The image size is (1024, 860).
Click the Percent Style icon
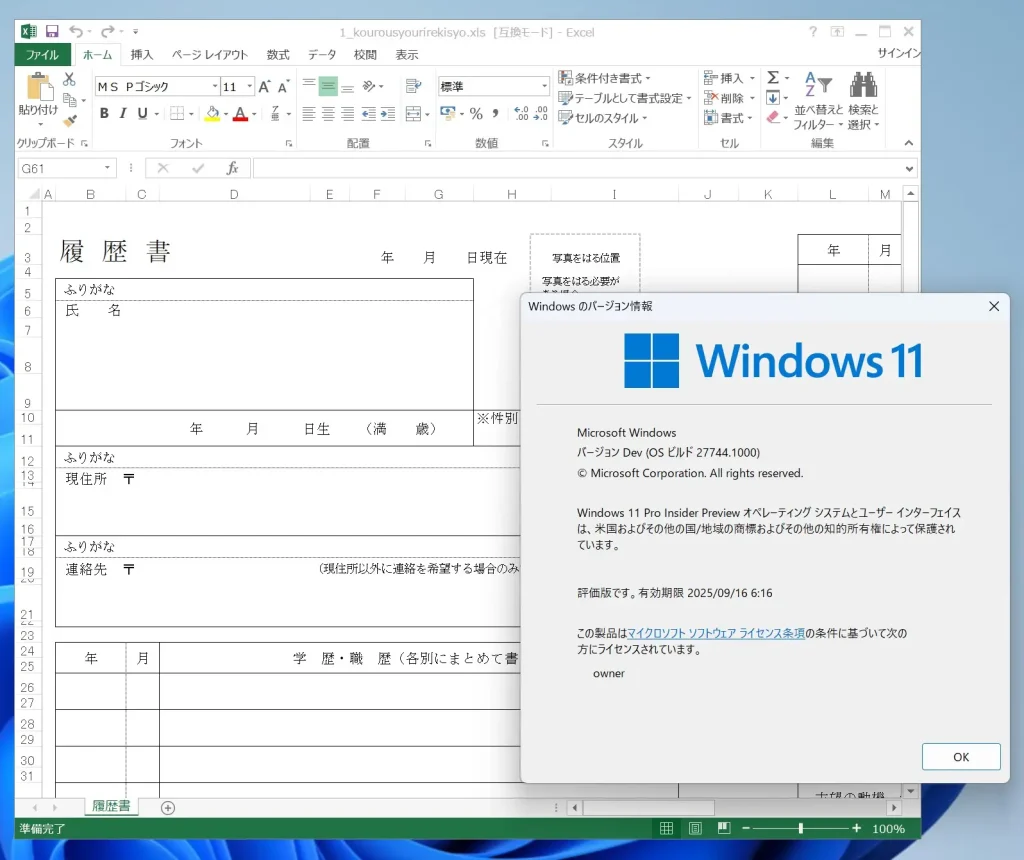476,114
